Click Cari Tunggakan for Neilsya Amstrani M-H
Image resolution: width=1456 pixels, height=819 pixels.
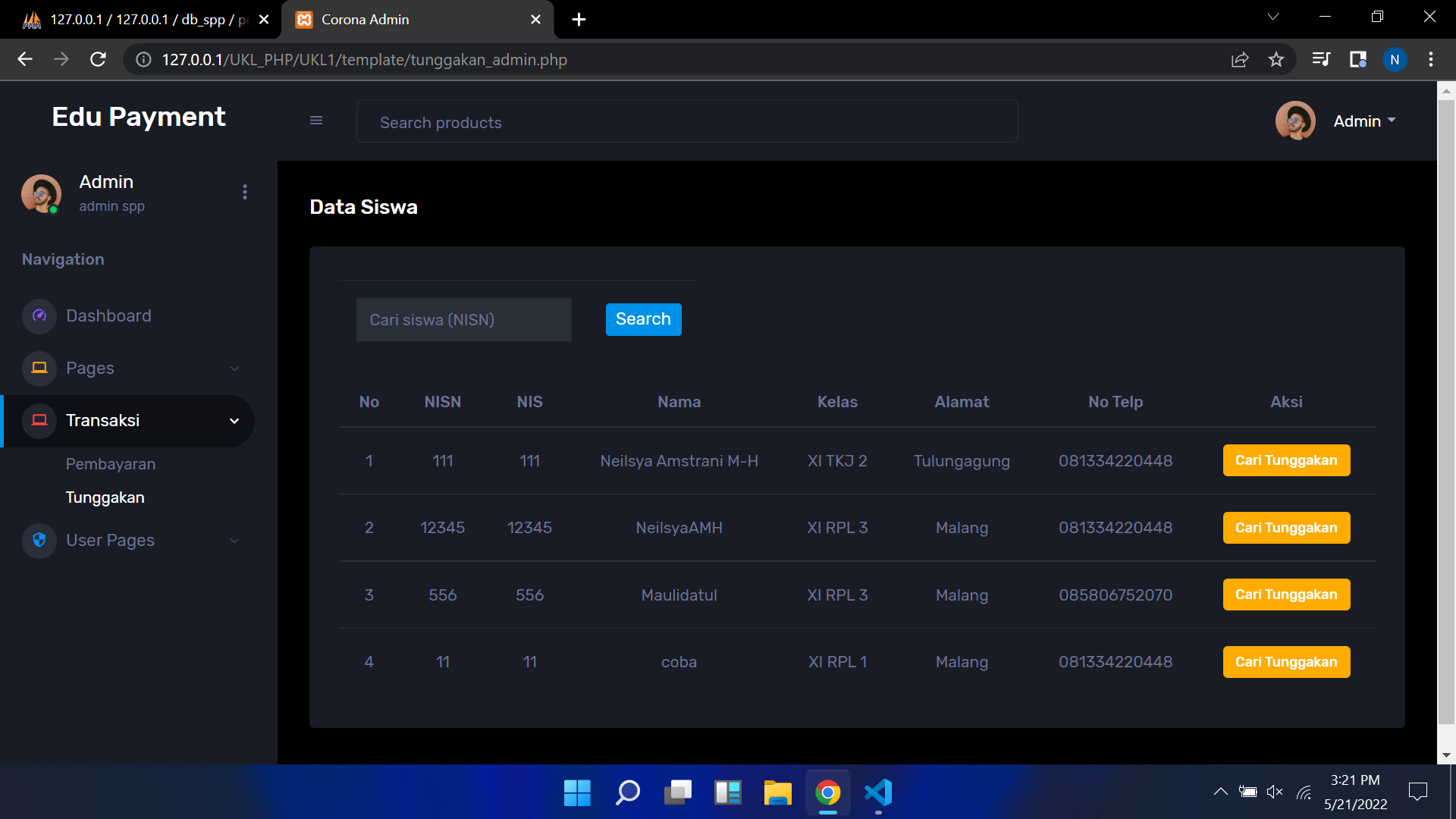click(x=1286, y=460)
